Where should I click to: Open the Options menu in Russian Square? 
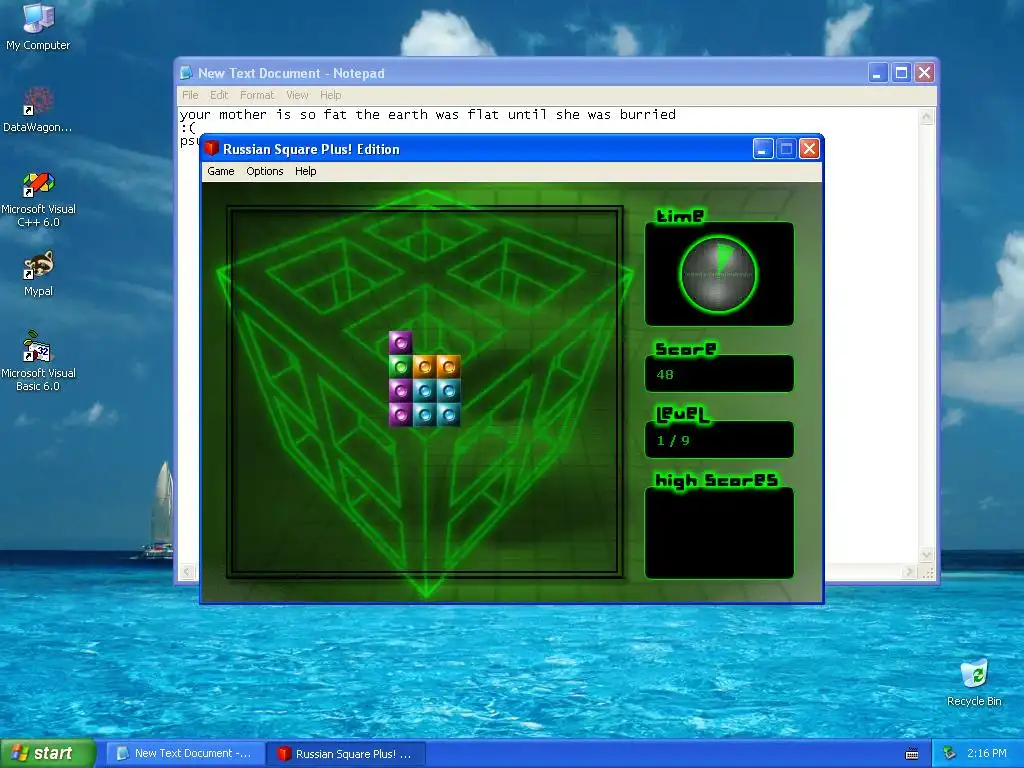264,171
